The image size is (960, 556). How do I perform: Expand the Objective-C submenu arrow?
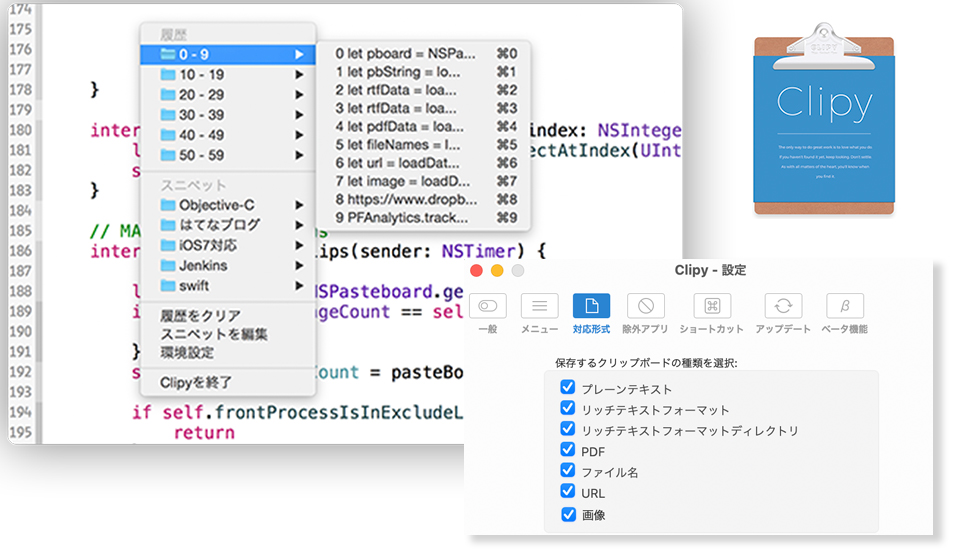(x=299, y=205)
